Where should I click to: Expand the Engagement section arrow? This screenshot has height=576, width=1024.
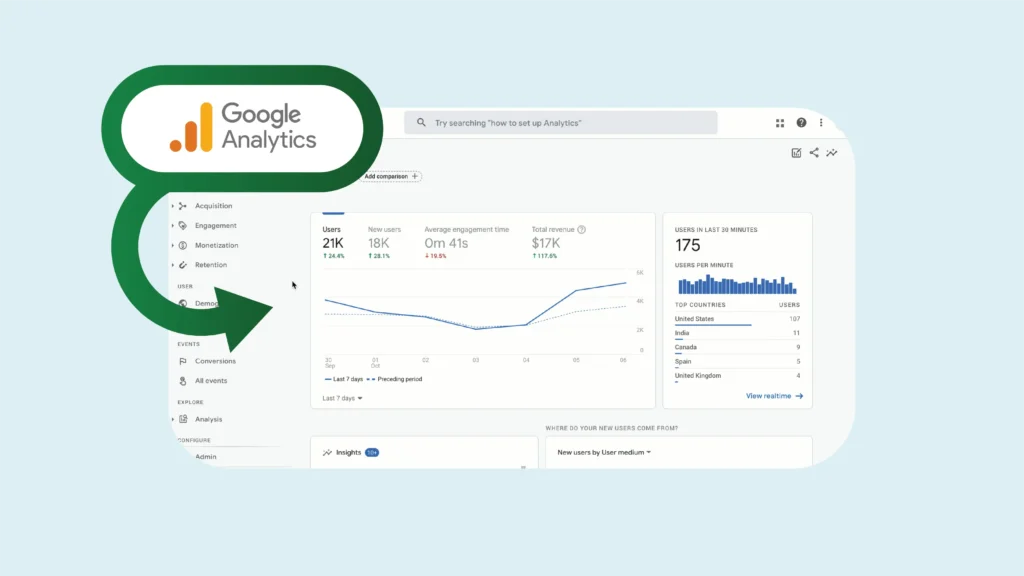click(x=172, y=226)
